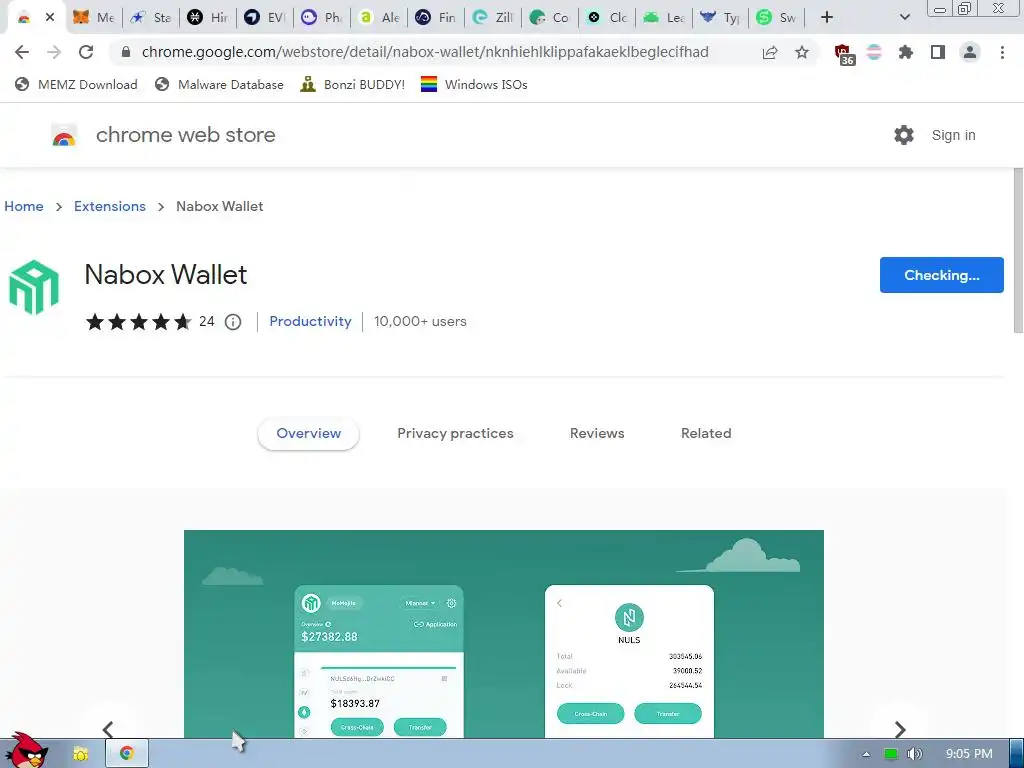Viewport: 1024px width, 768px height.
Task: Go back using the browser back arrow
Action: [22, 52]
